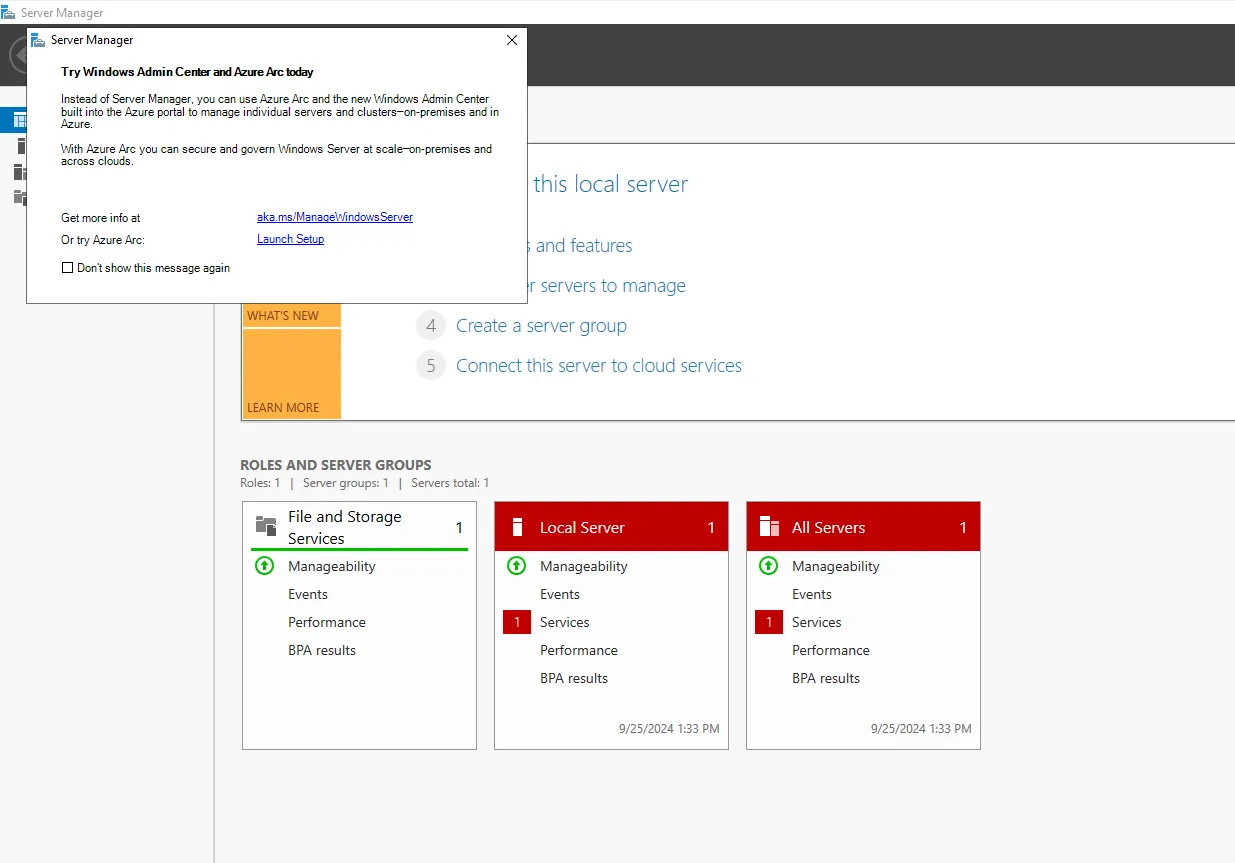Click the Launch Setup link for Azure Arc
This screenshot has height=863, width=1235.
[290, 239]
